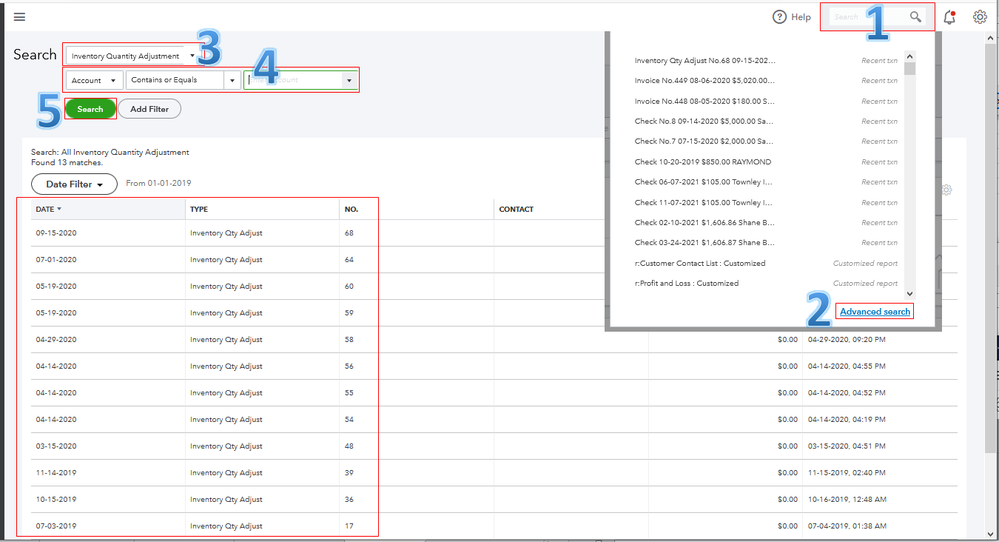Image resolution: width=999 pixels, height=542 pixels.
Task: Click adjustment number 55
Action: 349,393
